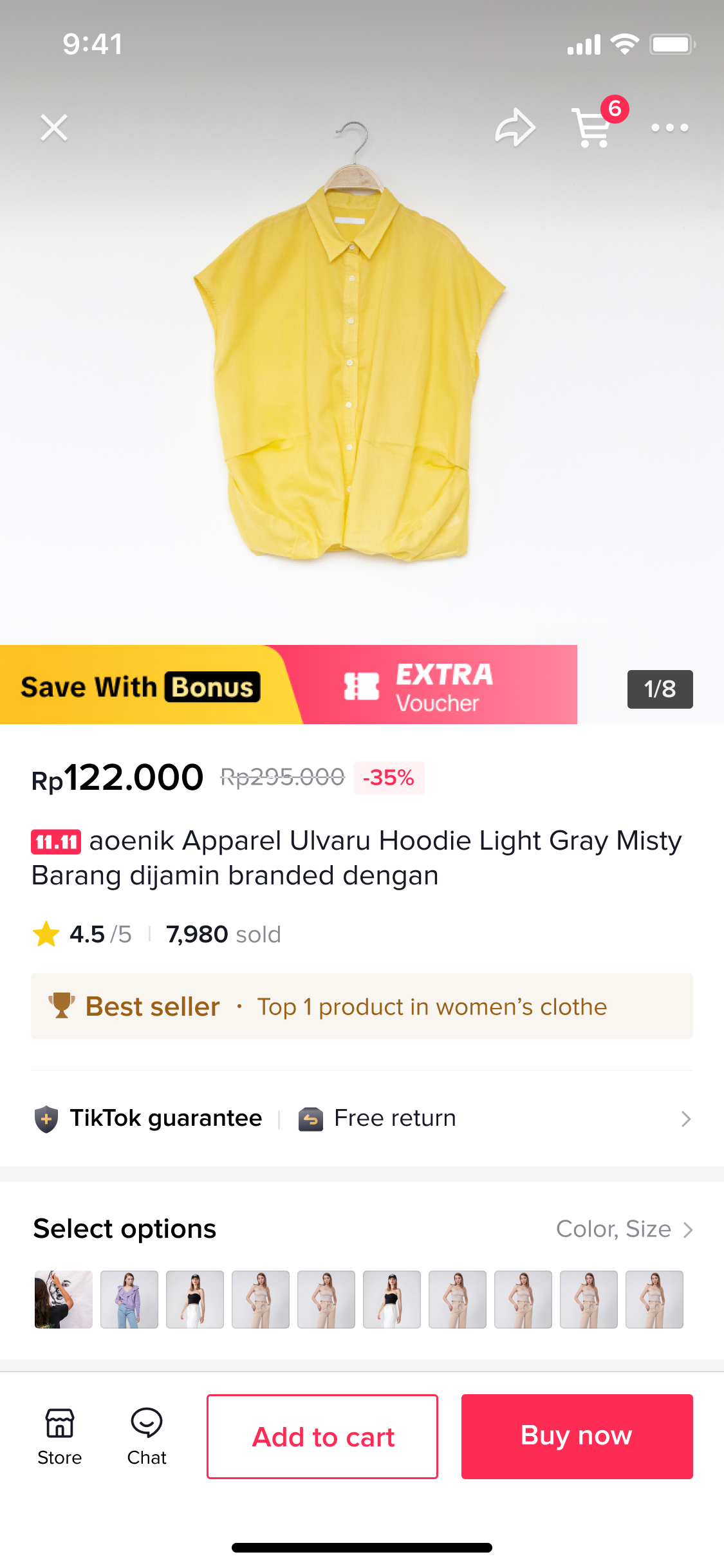The width and height of the screenshot is (724, 1568).
Task: Tap the yellow star rating
Action: 46,934
